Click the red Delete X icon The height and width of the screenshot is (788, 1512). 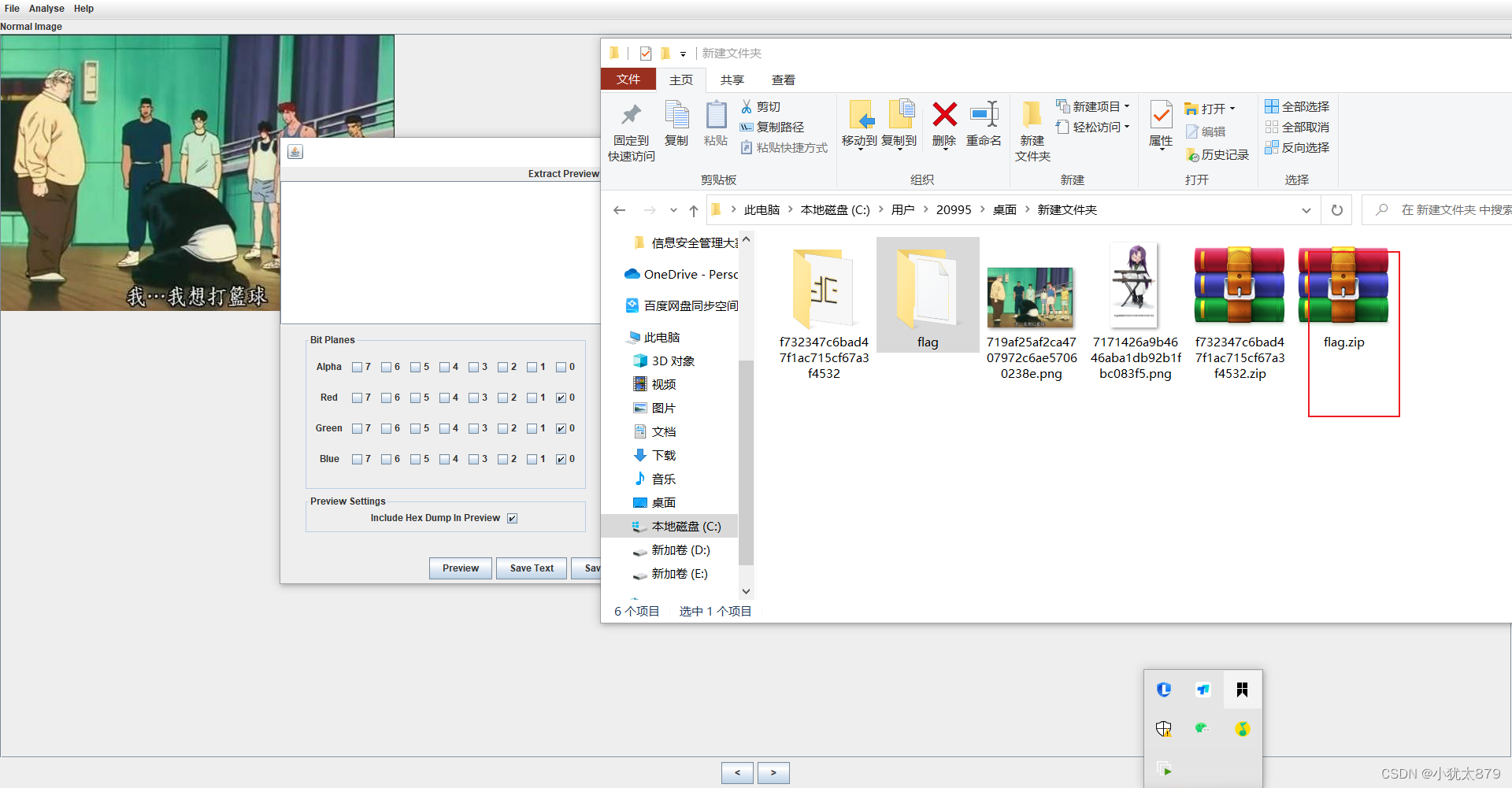point(944,115)
